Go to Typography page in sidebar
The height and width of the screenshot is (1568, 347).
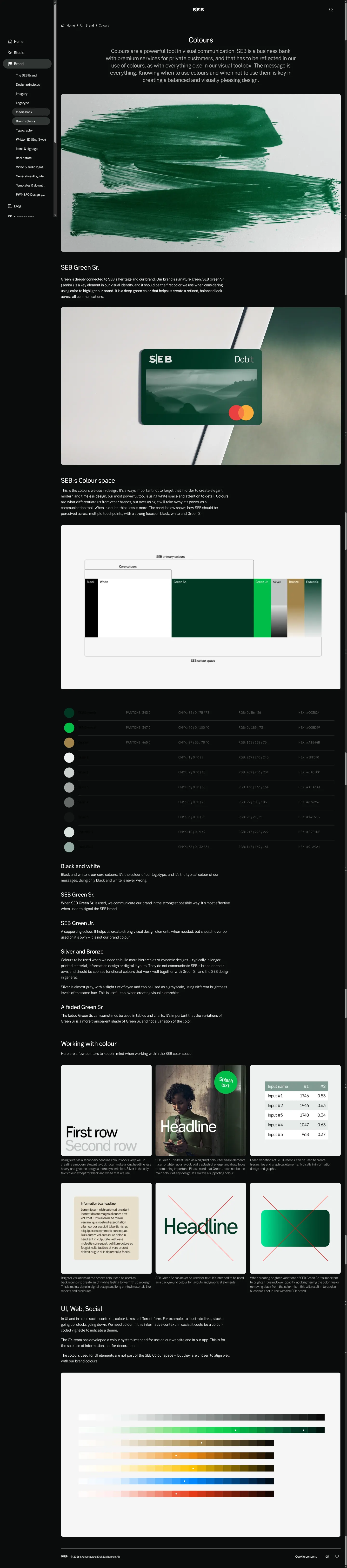(24, 130)
